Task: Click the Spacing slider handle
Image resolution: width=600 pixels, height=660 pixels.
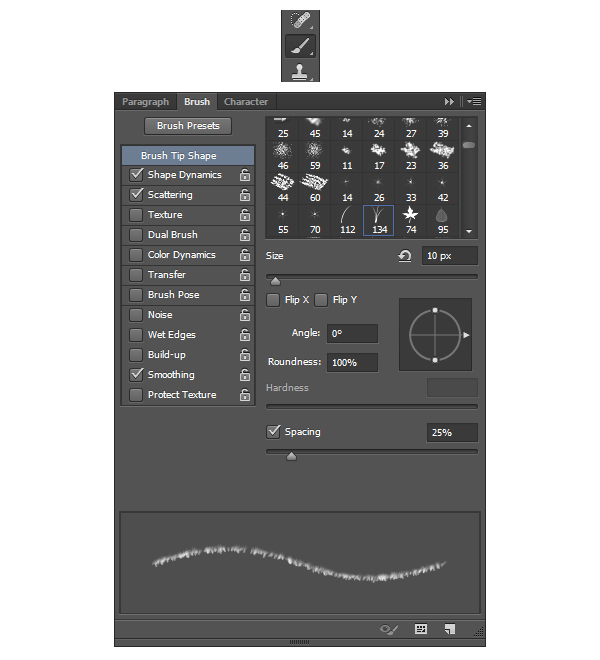Action: tap(291, 456)
